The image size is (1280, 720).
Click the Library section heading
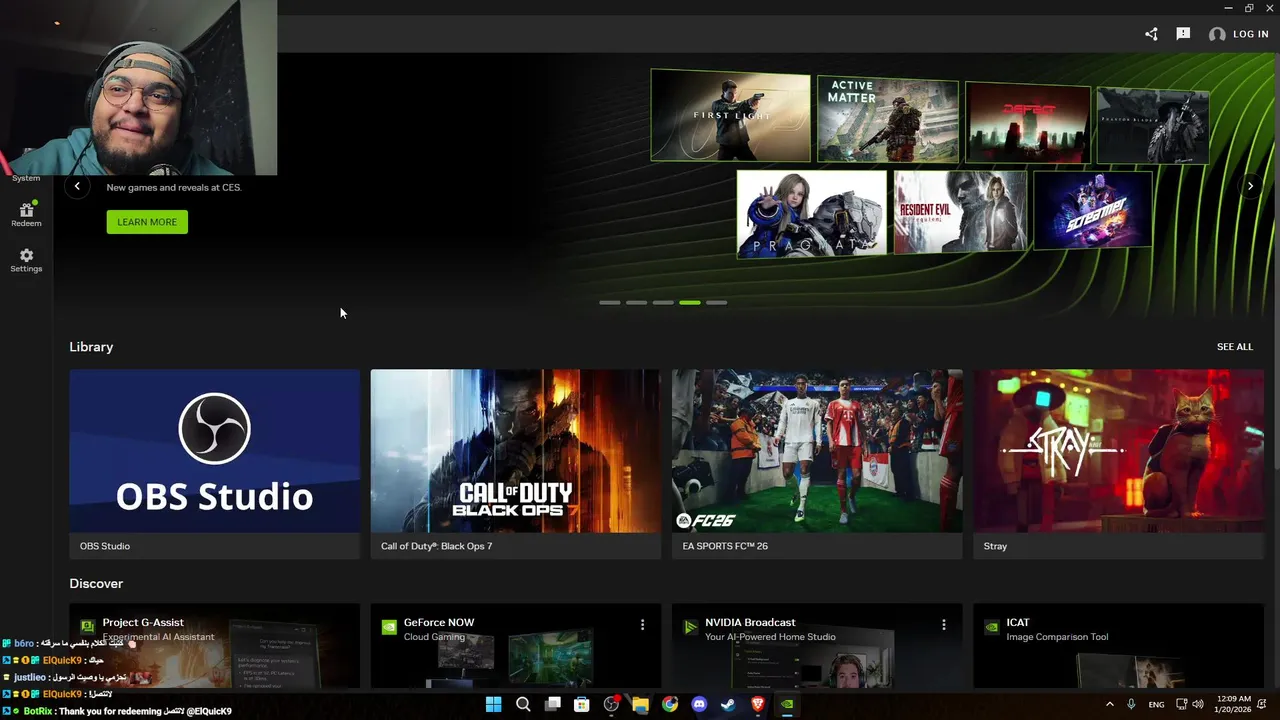coord(91,347)
